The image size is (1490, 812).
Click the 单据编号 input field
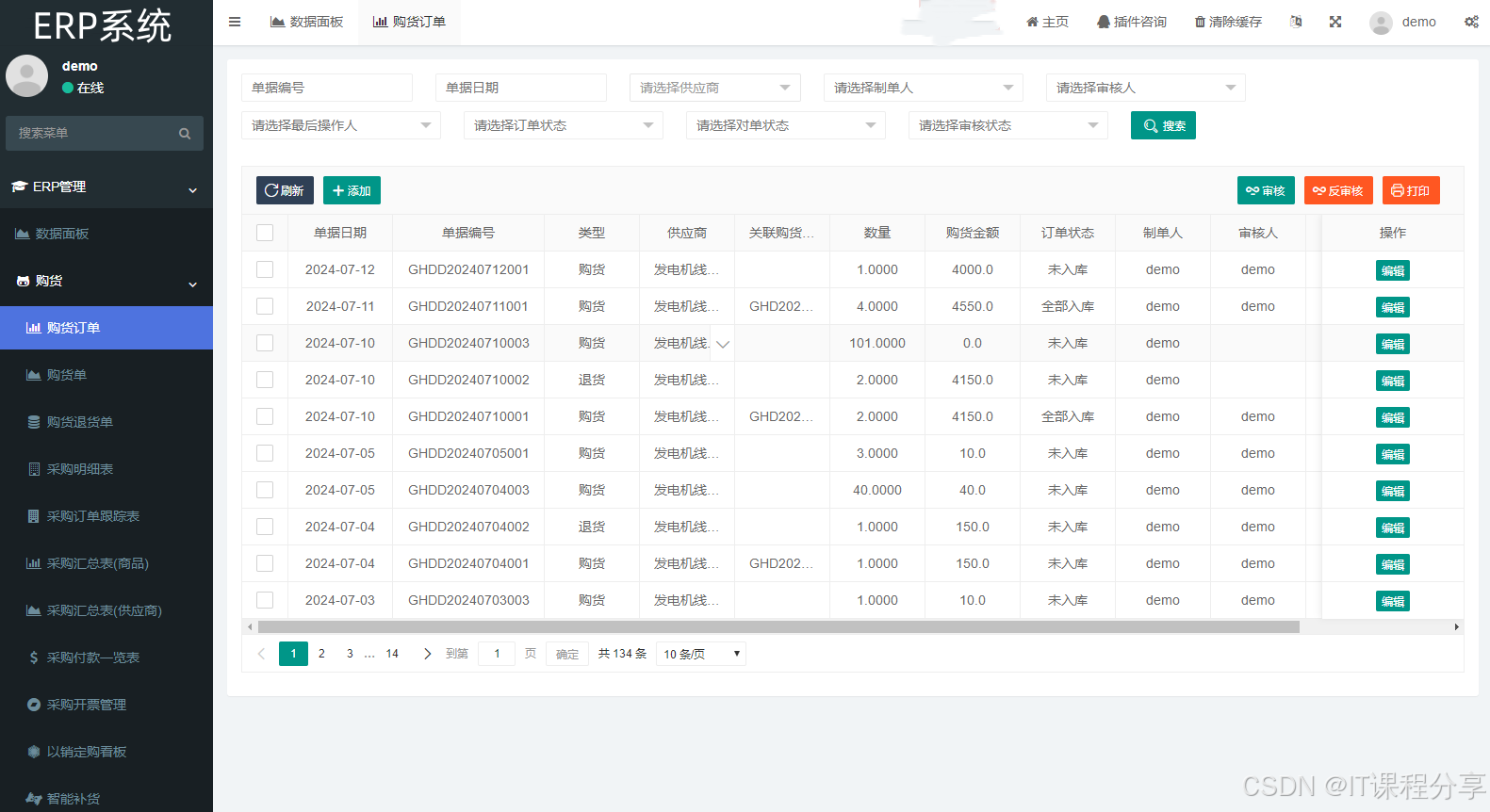[x=326, y=88]
